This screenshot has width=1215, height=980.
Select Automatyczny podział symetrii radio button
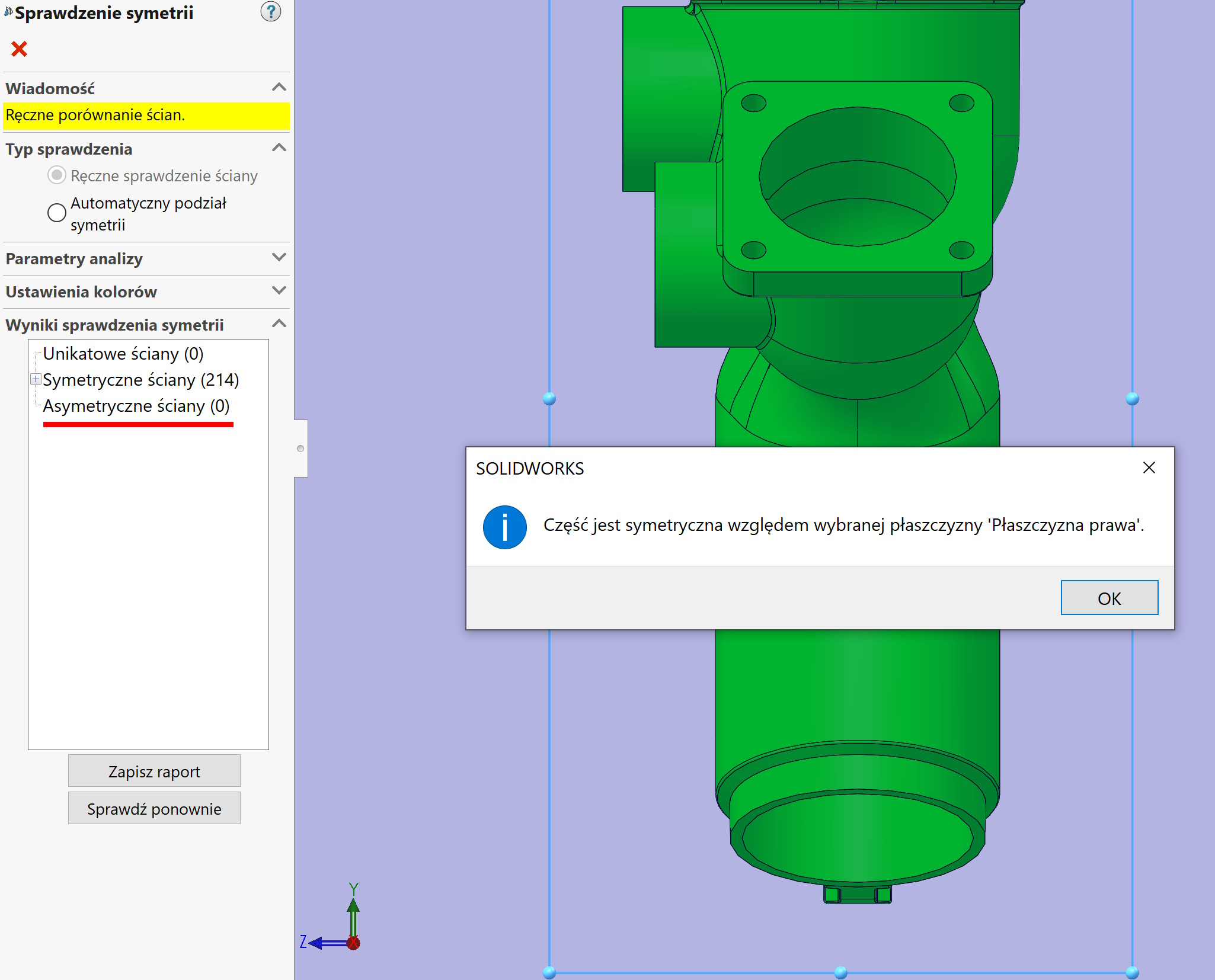click(x=57, y=213)
